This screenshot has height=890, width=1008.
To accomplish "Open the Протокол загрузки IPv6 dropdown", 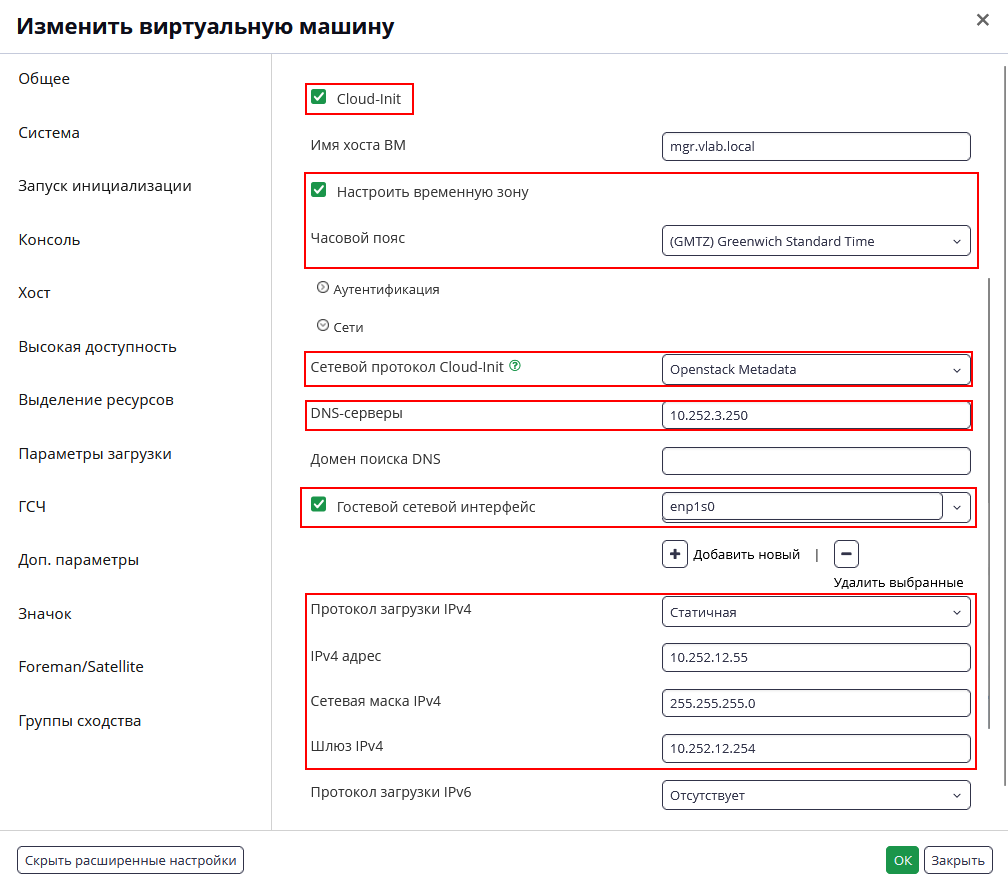I will [816, 795].
